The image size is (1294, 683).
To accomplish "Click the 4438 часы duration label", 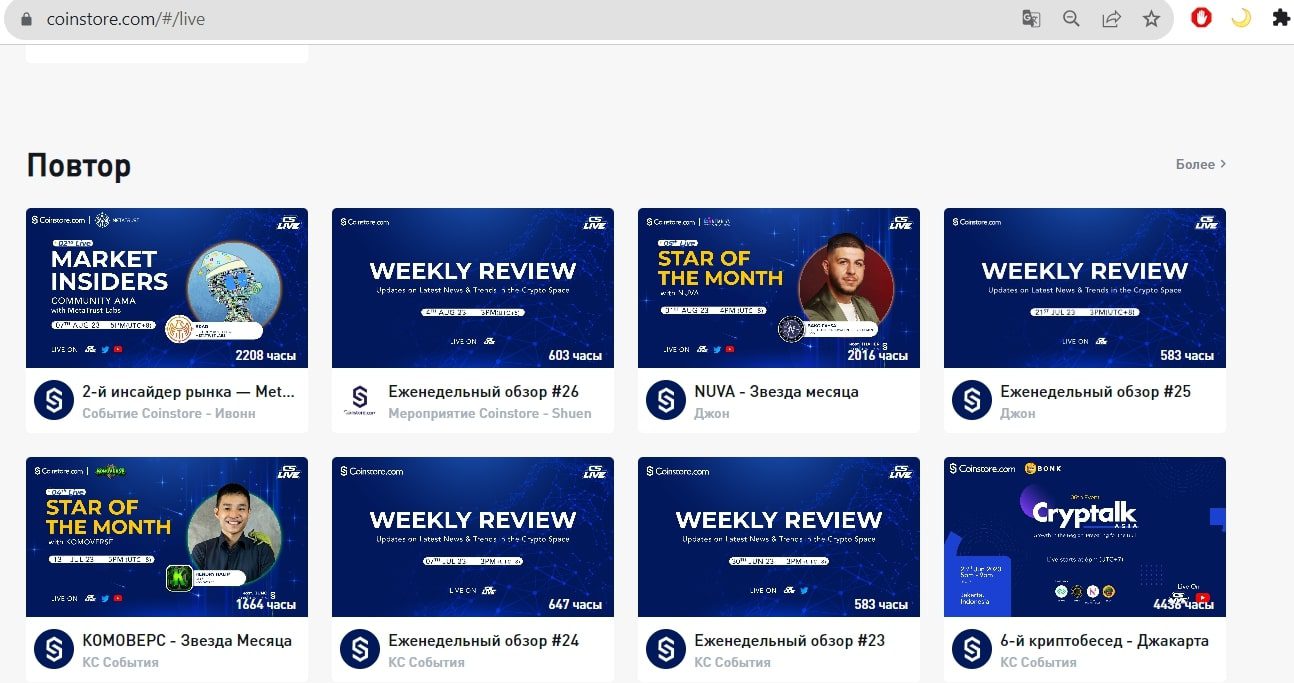I will (1183, 604).
